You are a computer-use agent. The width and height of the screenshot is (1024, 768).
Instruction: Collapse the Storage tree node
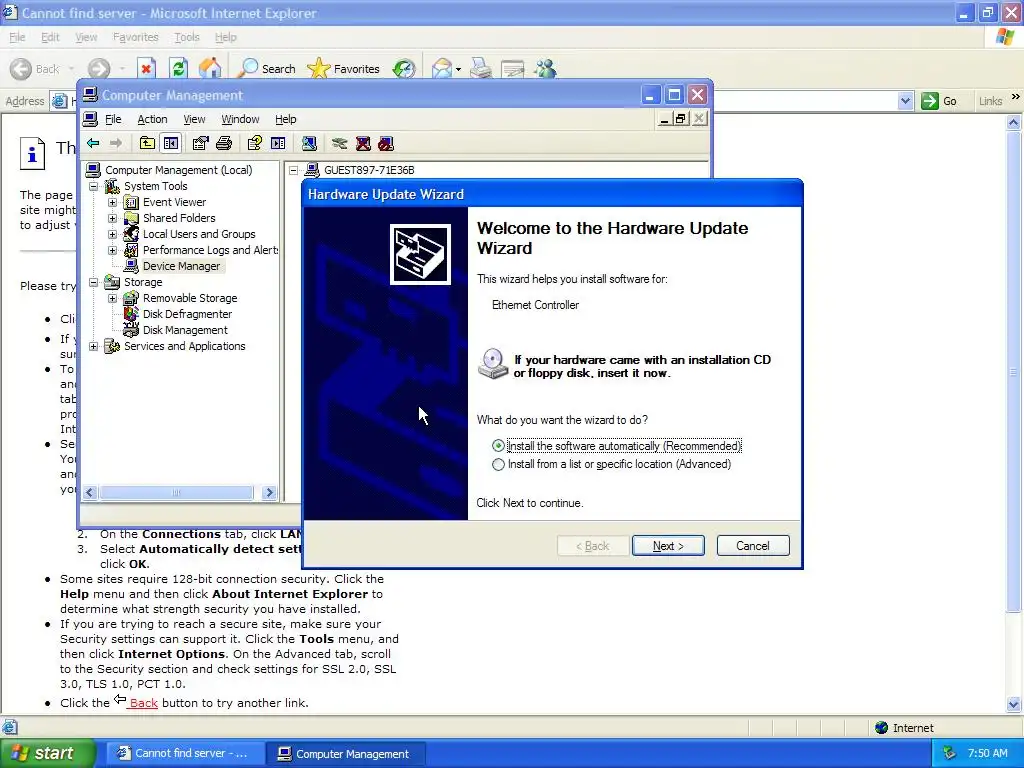click(x=94, y=282)
